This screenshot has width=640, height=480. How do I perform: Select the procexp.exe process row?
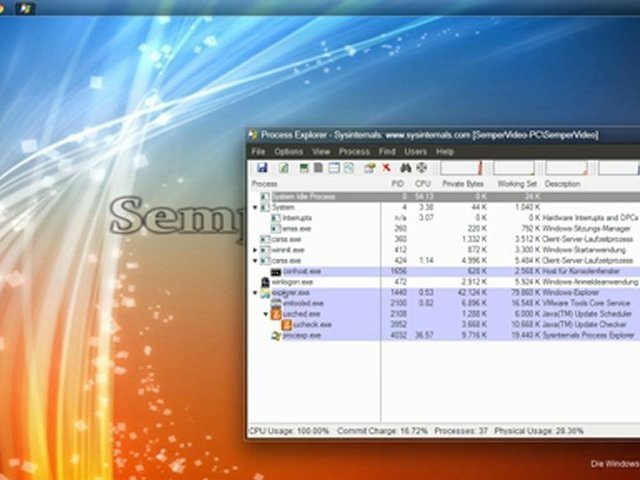click(444, 335)
